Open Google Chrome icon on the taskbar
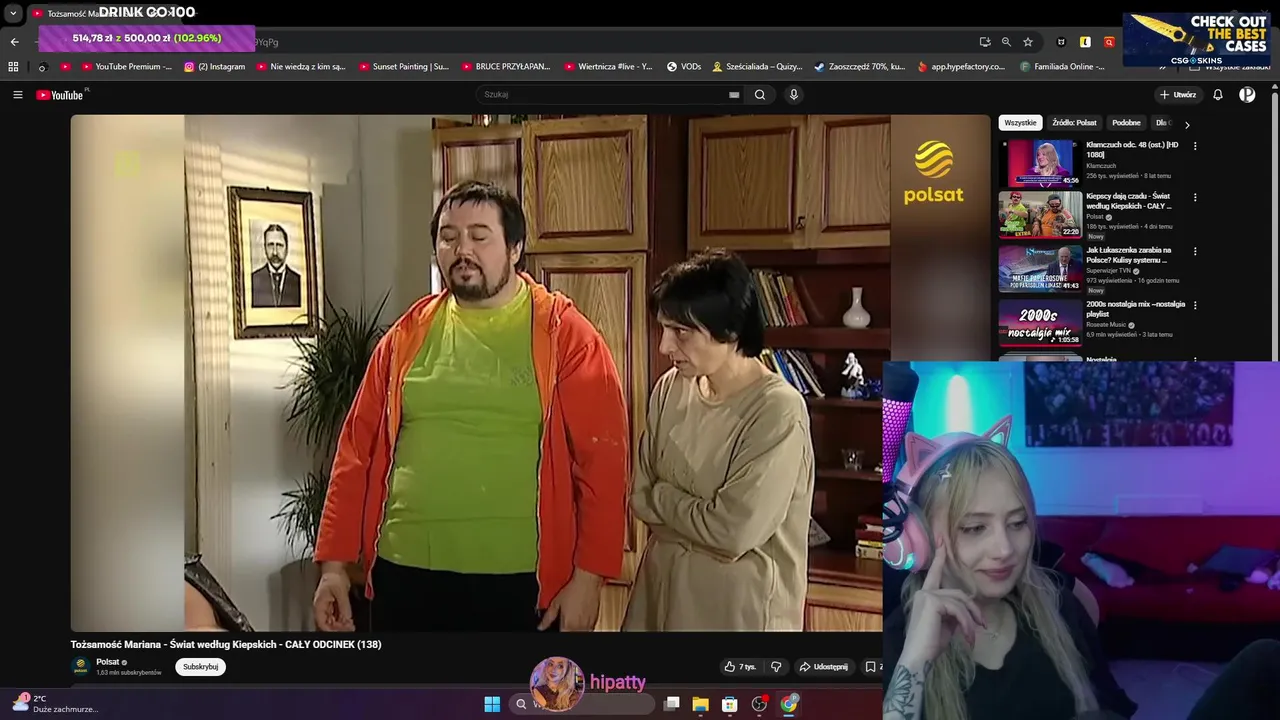The width and height of the screenshot is (1280, 720). [x=789, y=704]
